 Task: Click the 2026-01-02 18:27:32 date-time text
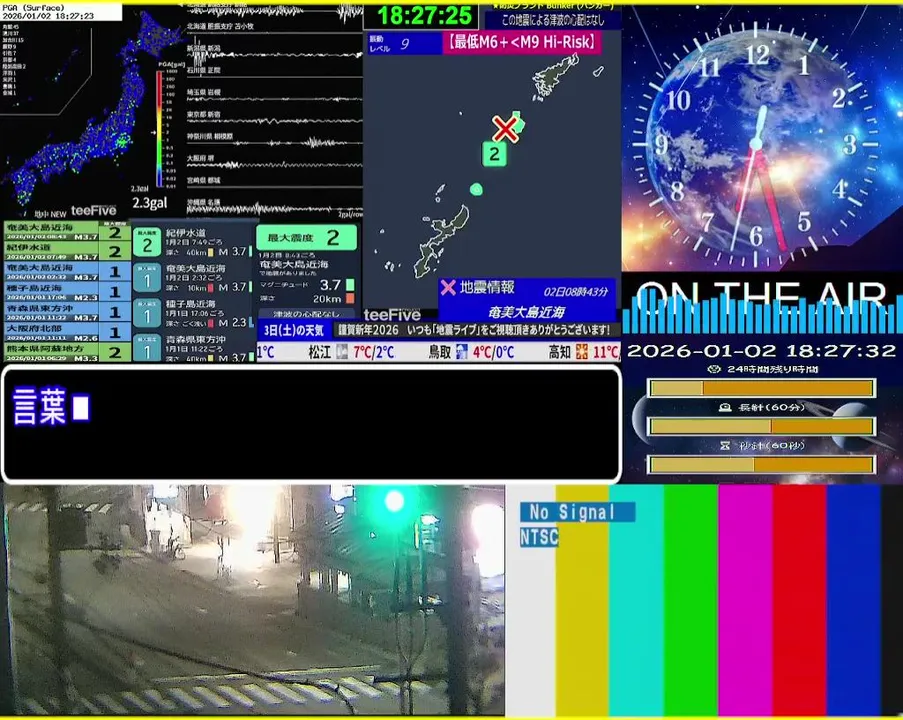click(x=762, y=351)
